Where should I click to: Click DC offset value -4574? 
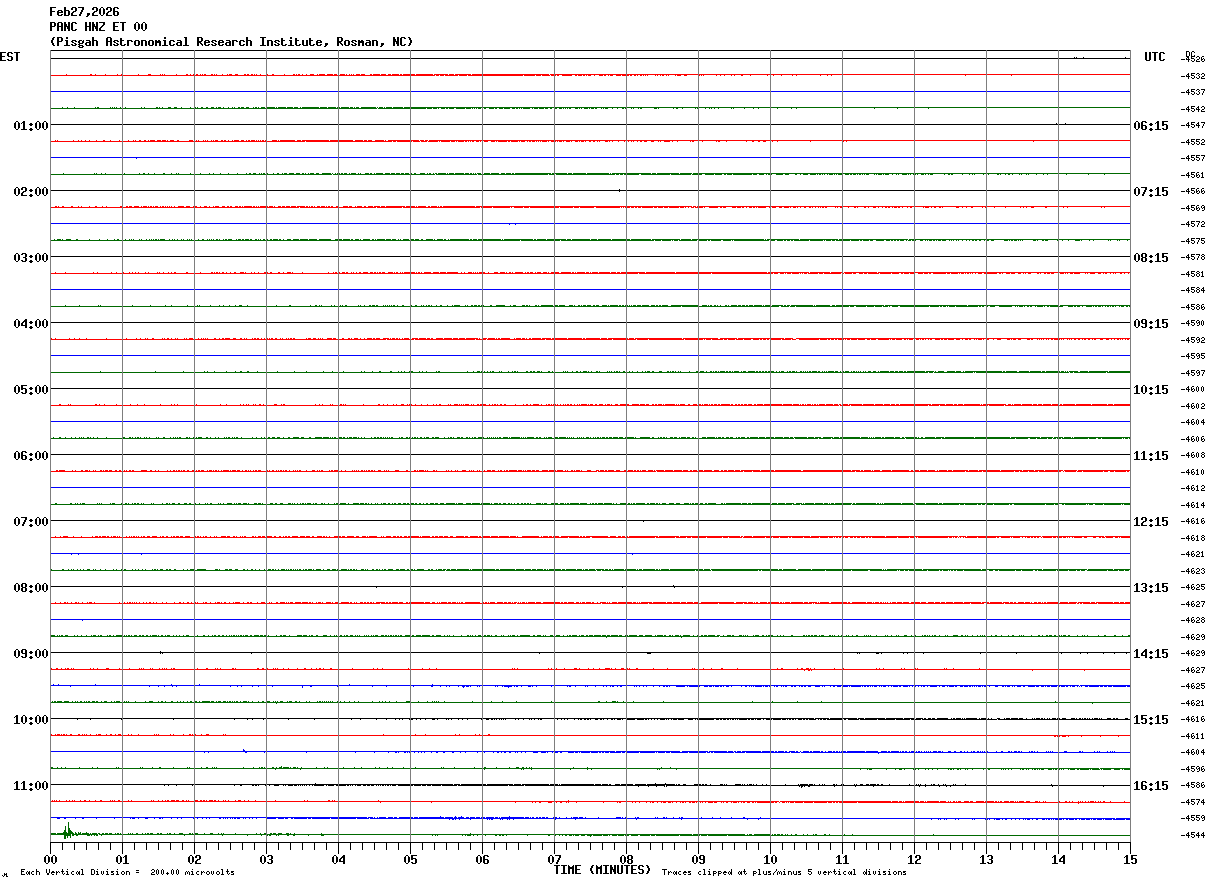(1193, 802)
